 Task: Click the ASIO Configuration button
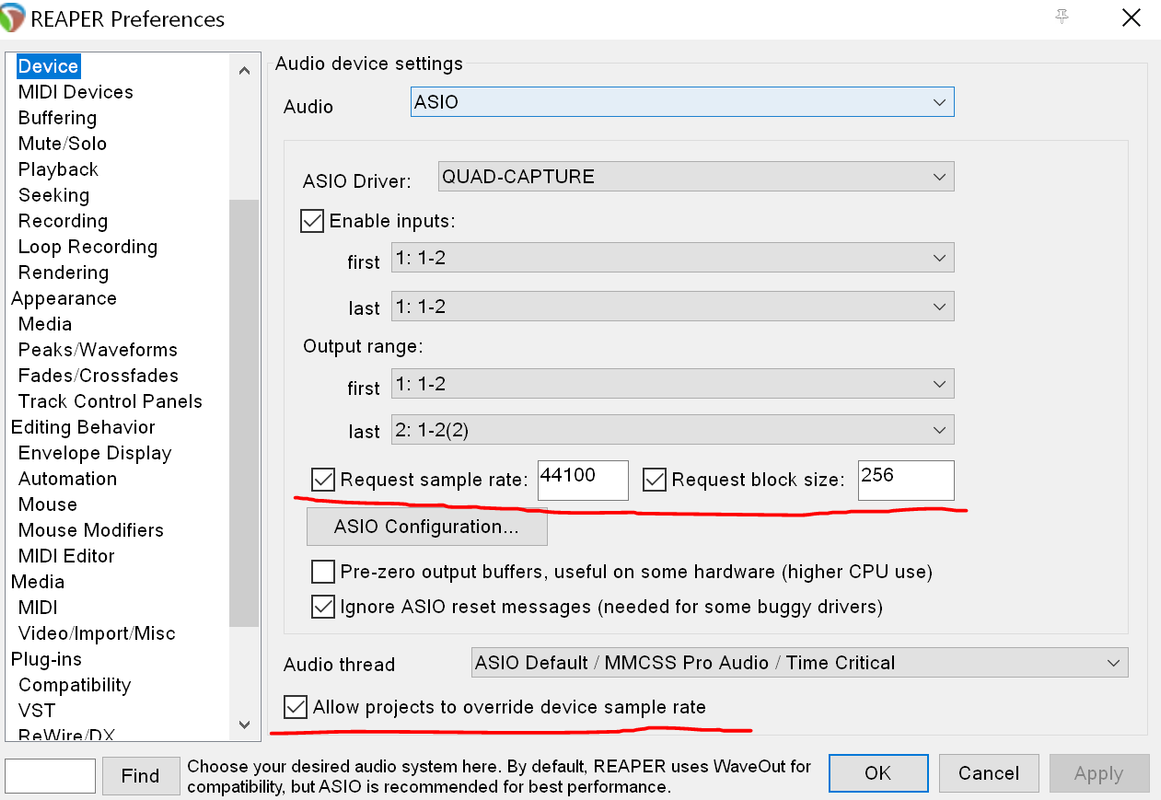[426, 527]
